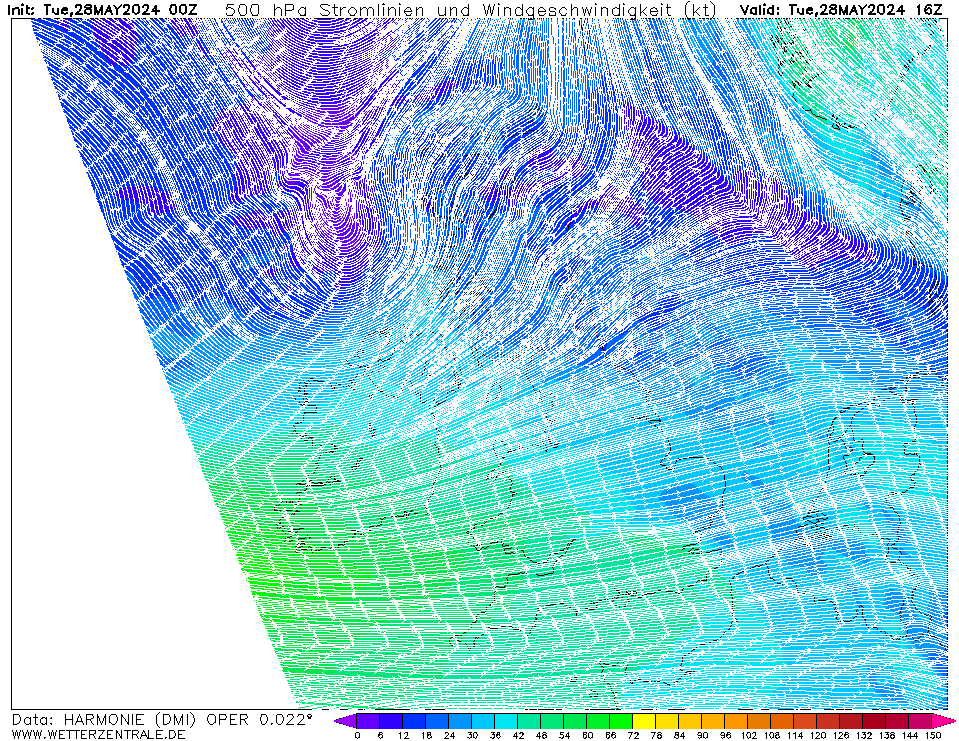Click the legend tick label '102'

(x=749, y=735)
